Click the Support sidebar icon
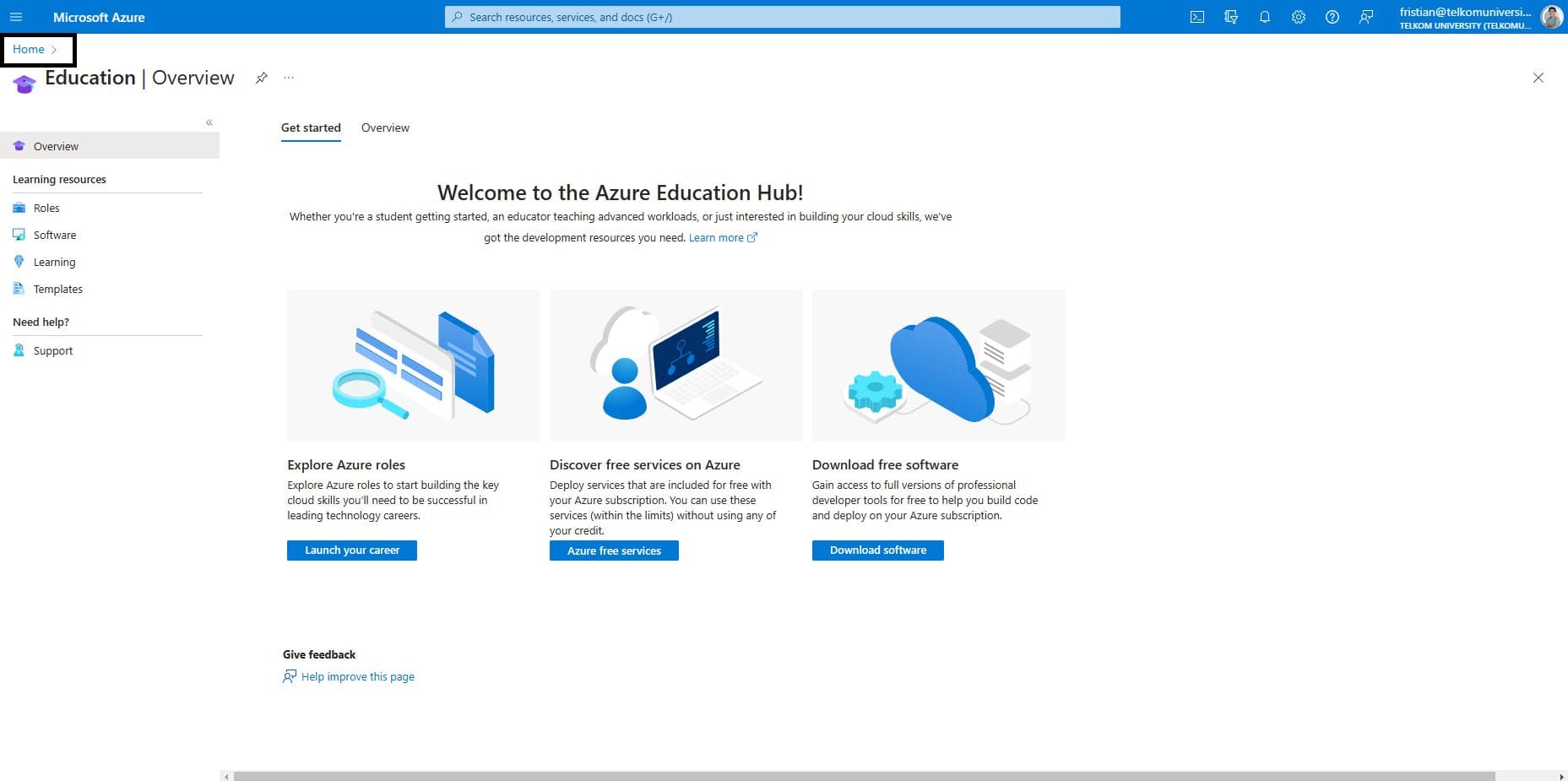The image size is (1568, 781). click(x=19, y=350)
